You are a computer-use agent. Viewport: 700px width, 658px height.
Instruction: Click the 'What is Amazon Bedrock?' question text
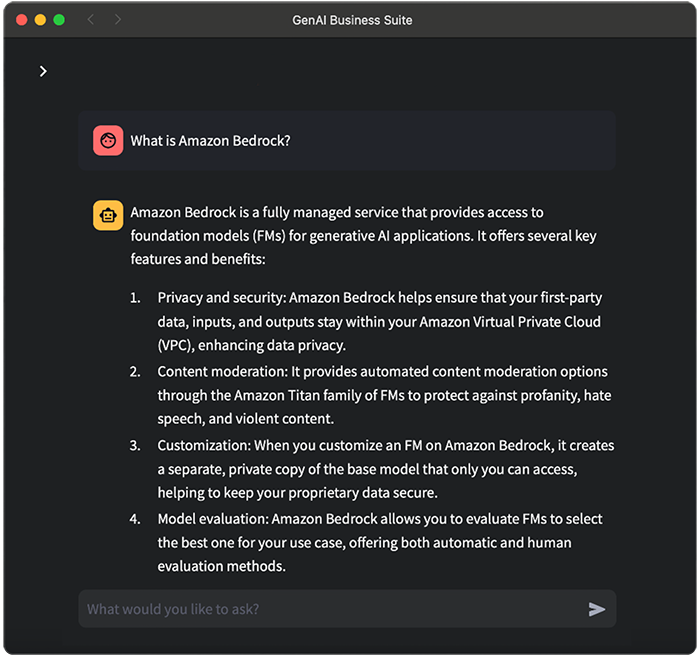pyautogui.click(x=210, y=141)
